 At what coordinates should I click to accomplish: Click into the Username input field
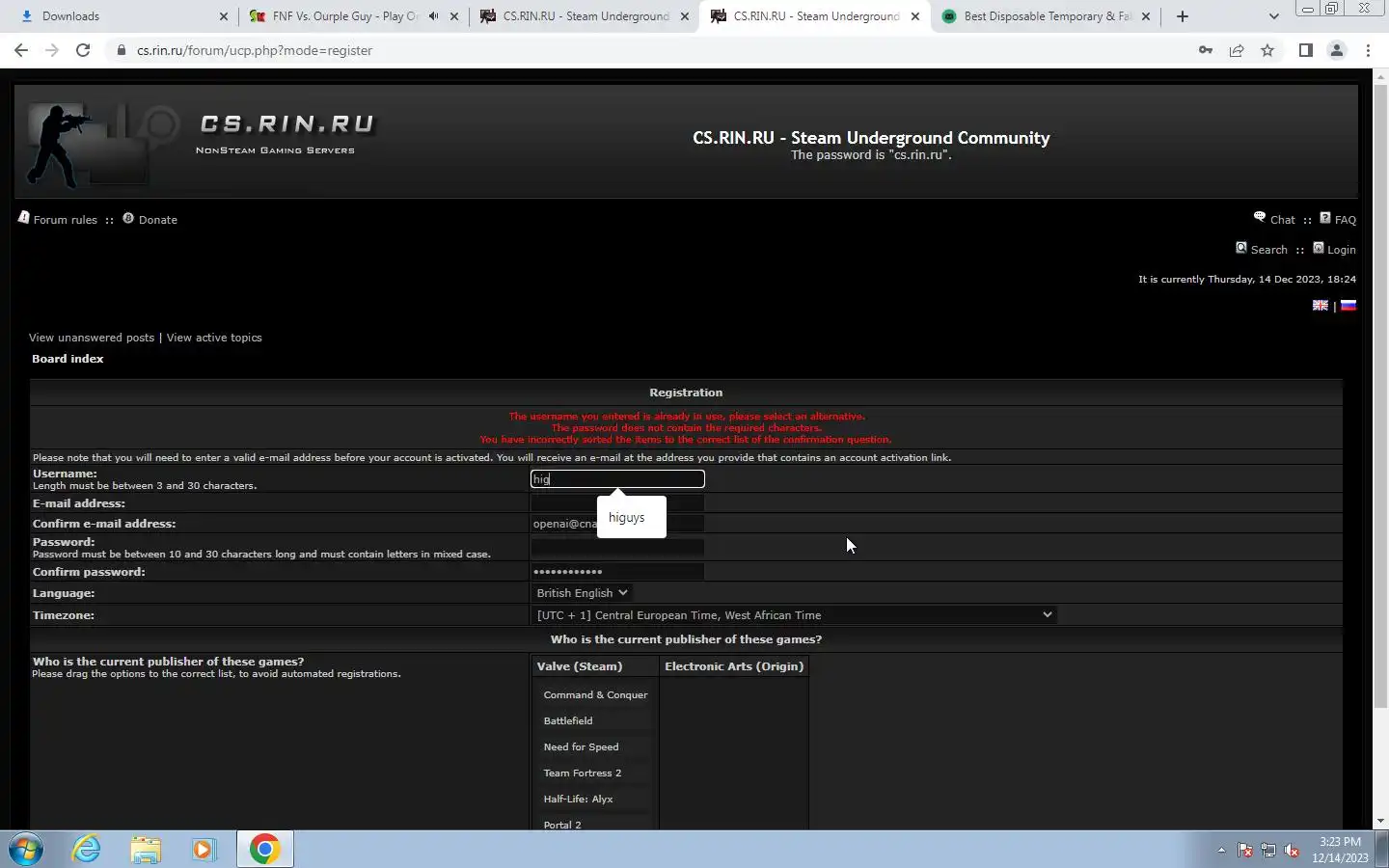(x=617, y=479)
